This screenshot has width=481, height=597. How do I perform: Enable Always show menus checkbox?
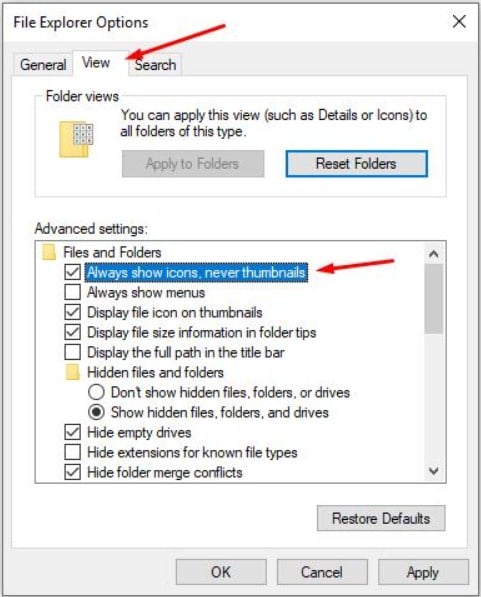[72, 292]
